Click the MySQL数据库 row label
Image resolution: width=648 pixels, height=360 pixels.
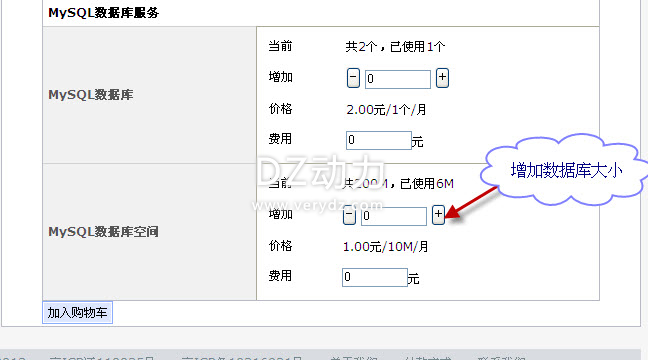(x=91, y=95)
